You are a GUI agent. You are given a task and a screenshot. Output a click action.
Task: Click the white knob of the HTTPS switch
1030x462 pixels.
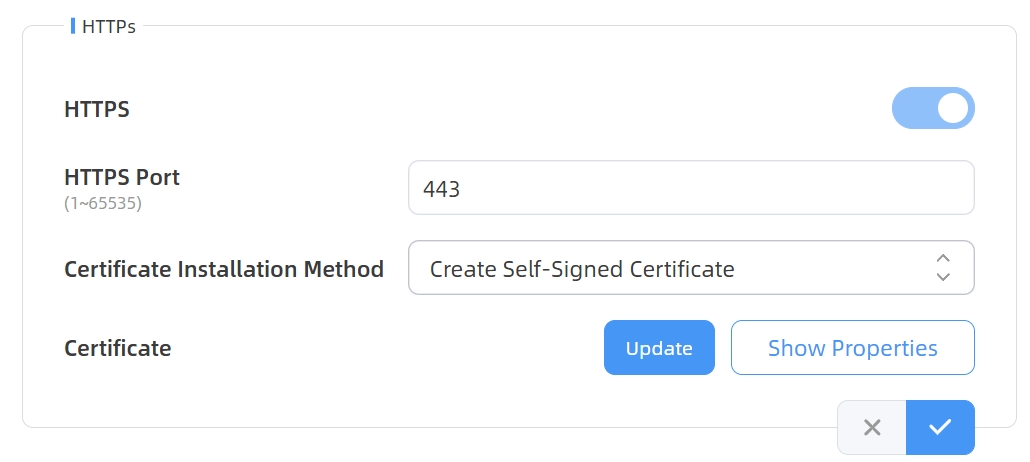[x=954, y=108]
